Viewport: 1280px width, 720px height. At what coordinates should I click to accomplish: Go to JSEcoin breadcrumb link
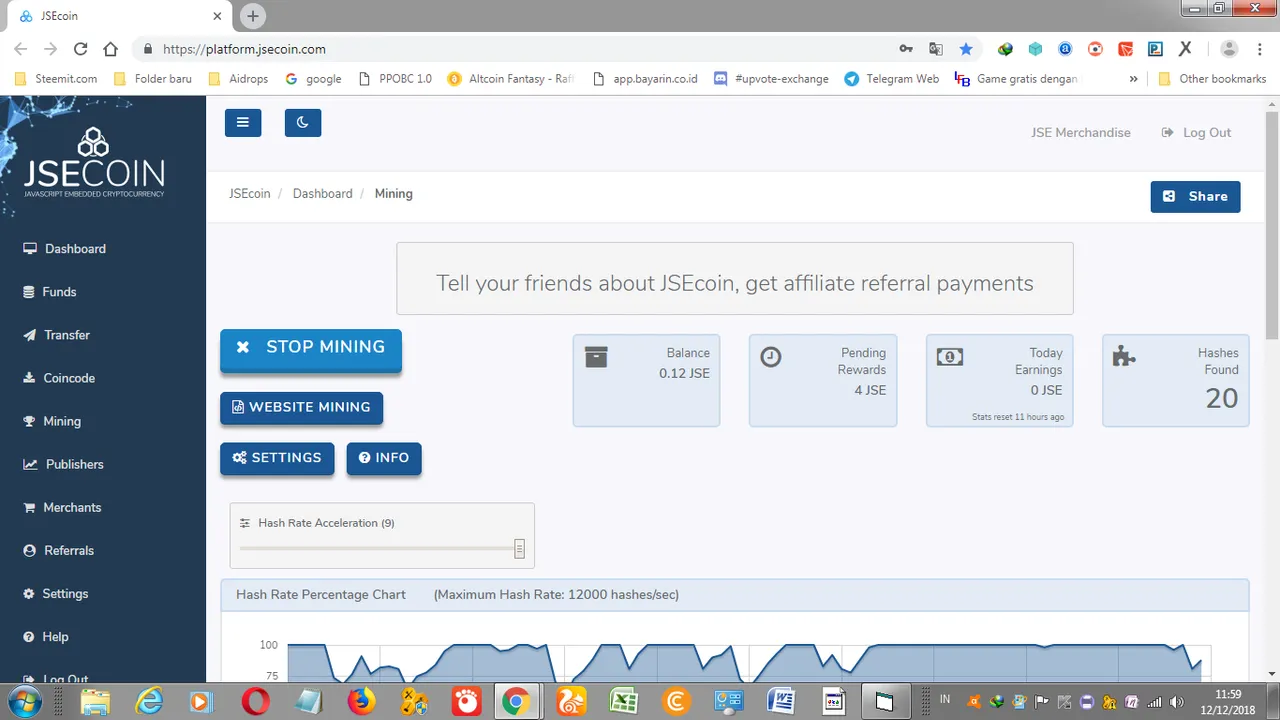coord(250,193)
